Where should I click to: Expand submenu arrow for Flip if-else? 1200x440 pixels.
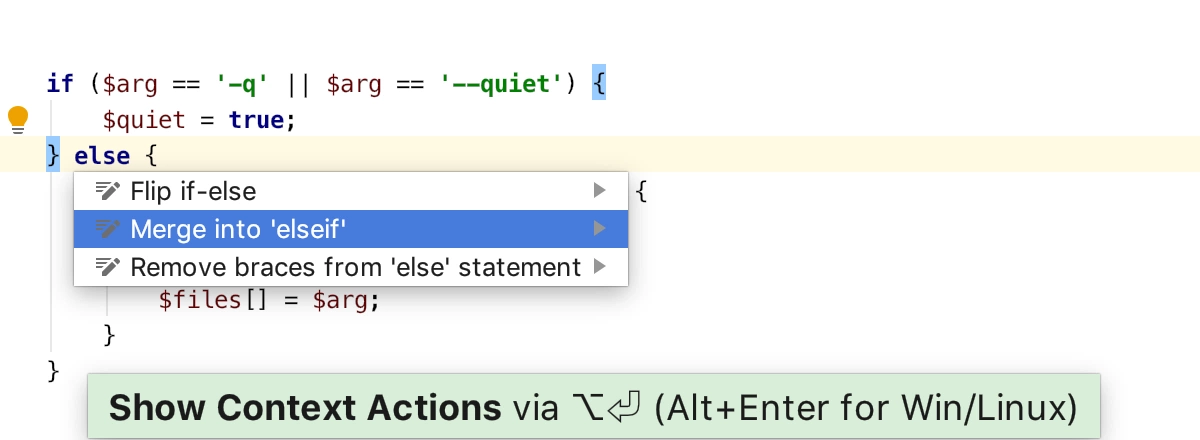599,190
